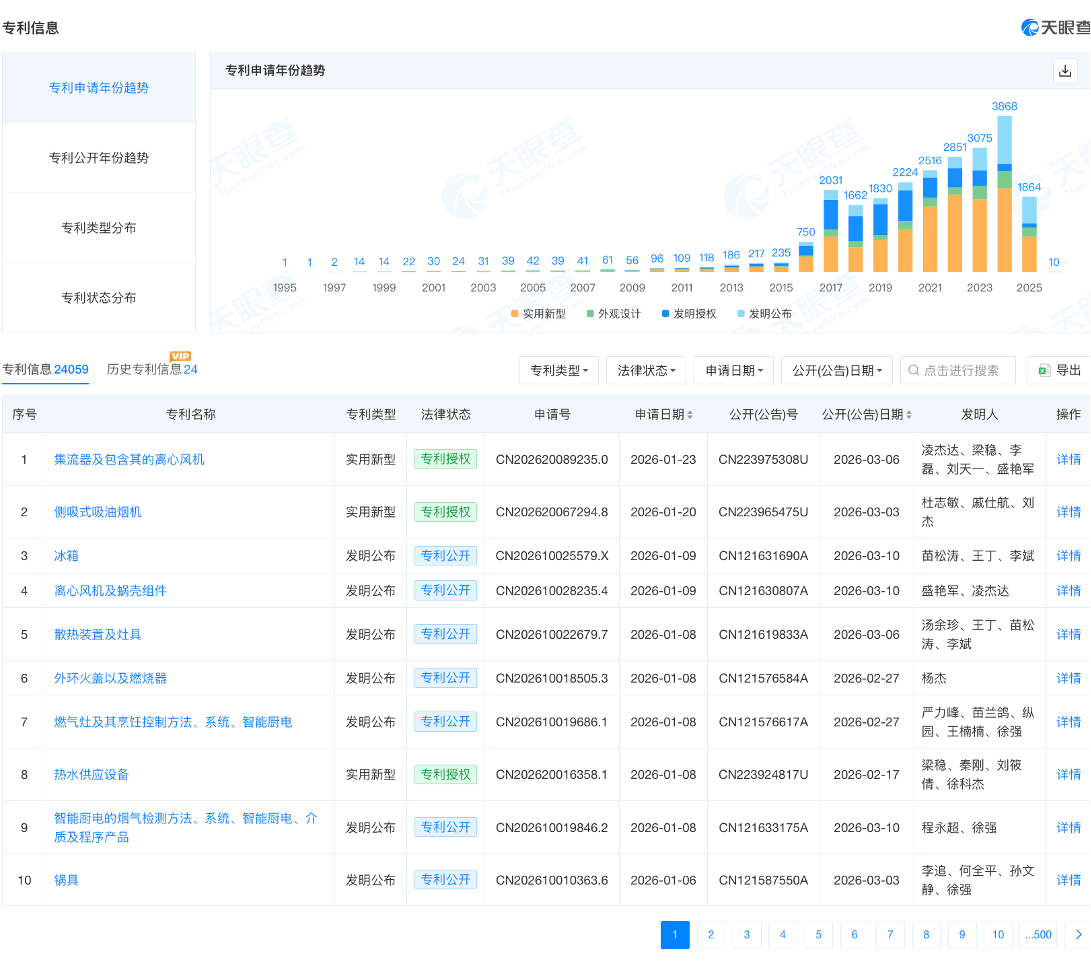Toggle 发明授权 legend series

(x=688, y=314)
